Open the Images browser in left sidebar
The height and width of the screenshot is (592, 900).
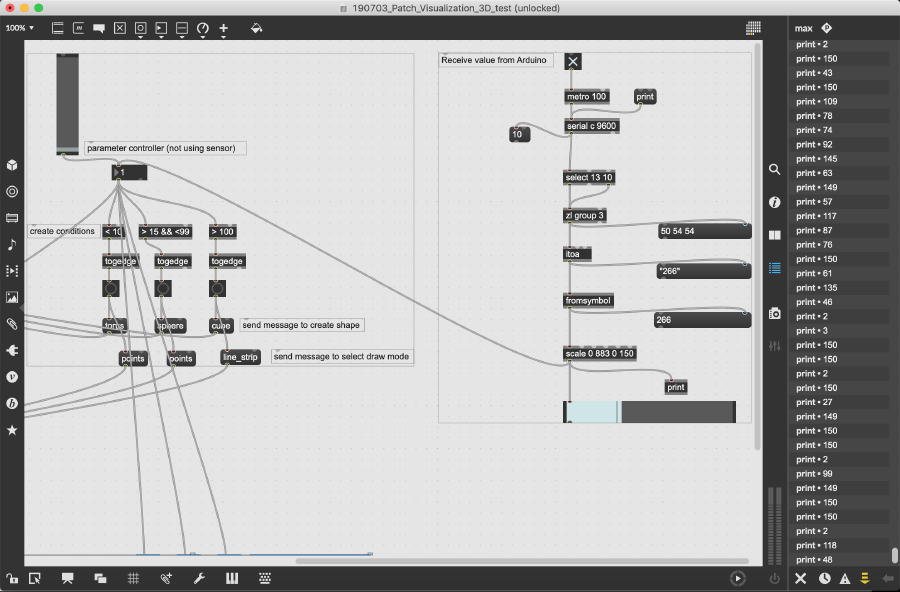[12, 297]
